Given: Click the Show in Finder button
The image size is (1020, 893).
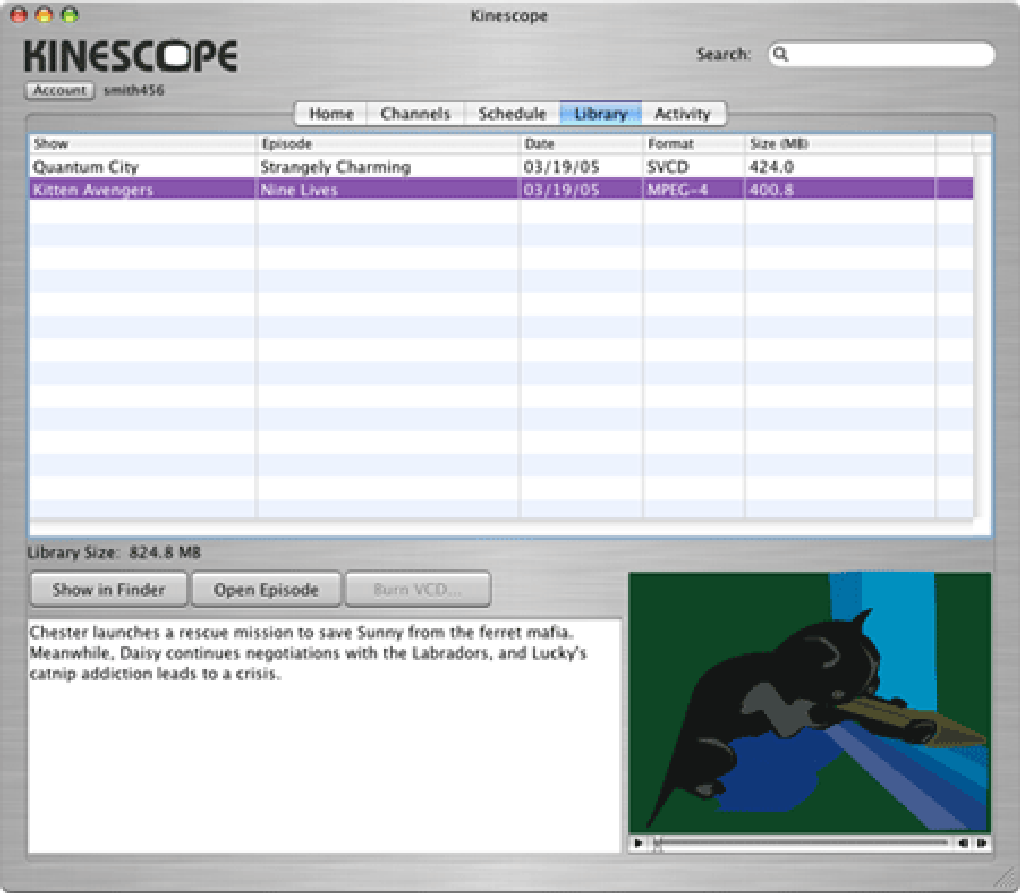Looking at the screenshot, I should 107,589.
